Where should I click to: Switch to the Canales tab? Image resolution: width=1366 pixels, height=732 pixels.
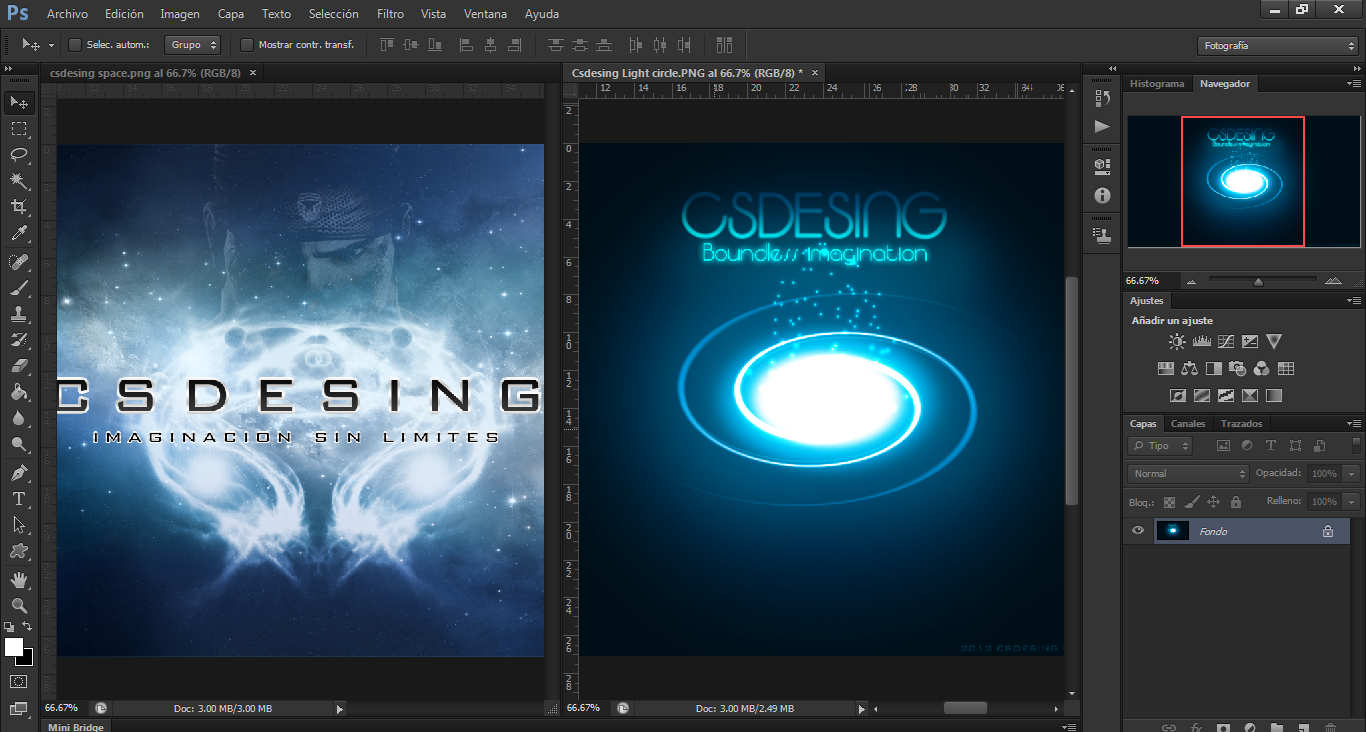pos(1188,423)
